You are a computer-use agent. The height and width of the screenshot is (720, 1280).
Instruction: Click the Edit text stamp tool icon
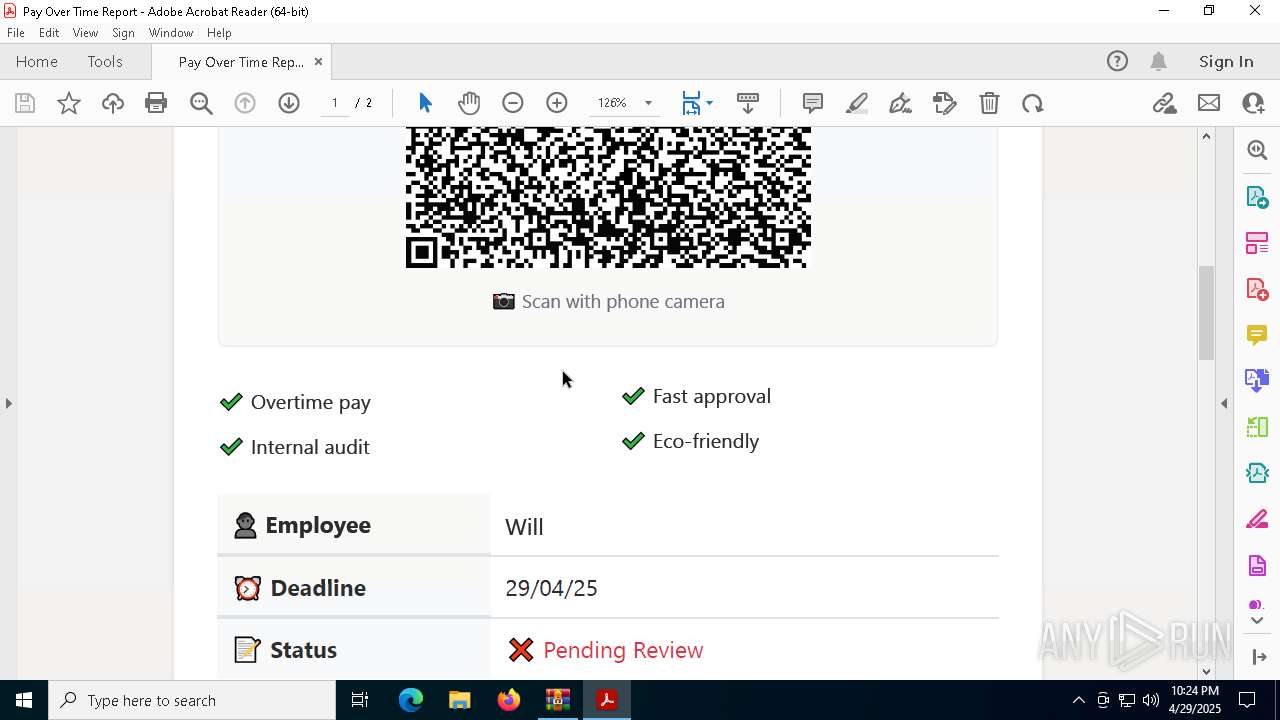tap(944, 103)
